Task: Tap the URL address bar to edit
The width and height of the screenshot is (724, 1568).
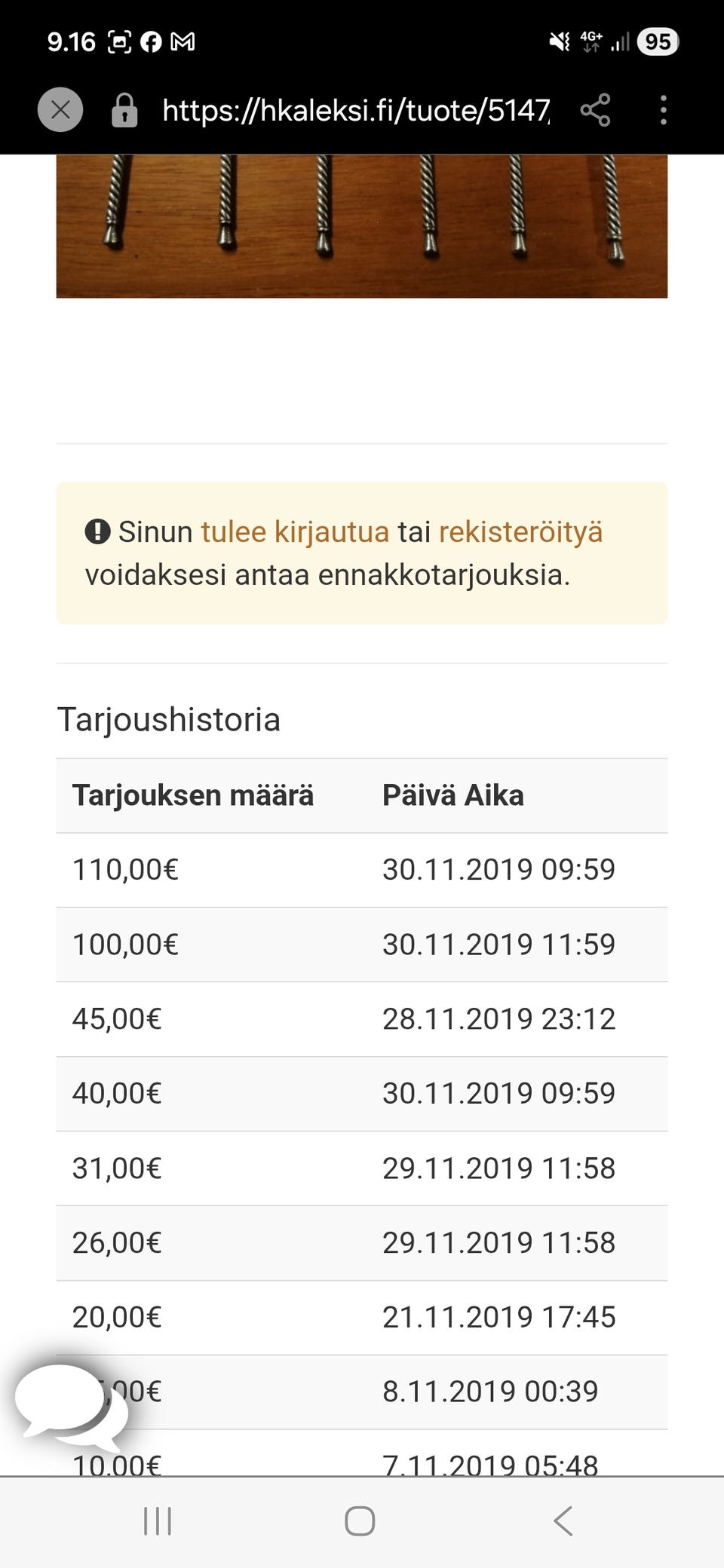Action: (x=354, y=110)
